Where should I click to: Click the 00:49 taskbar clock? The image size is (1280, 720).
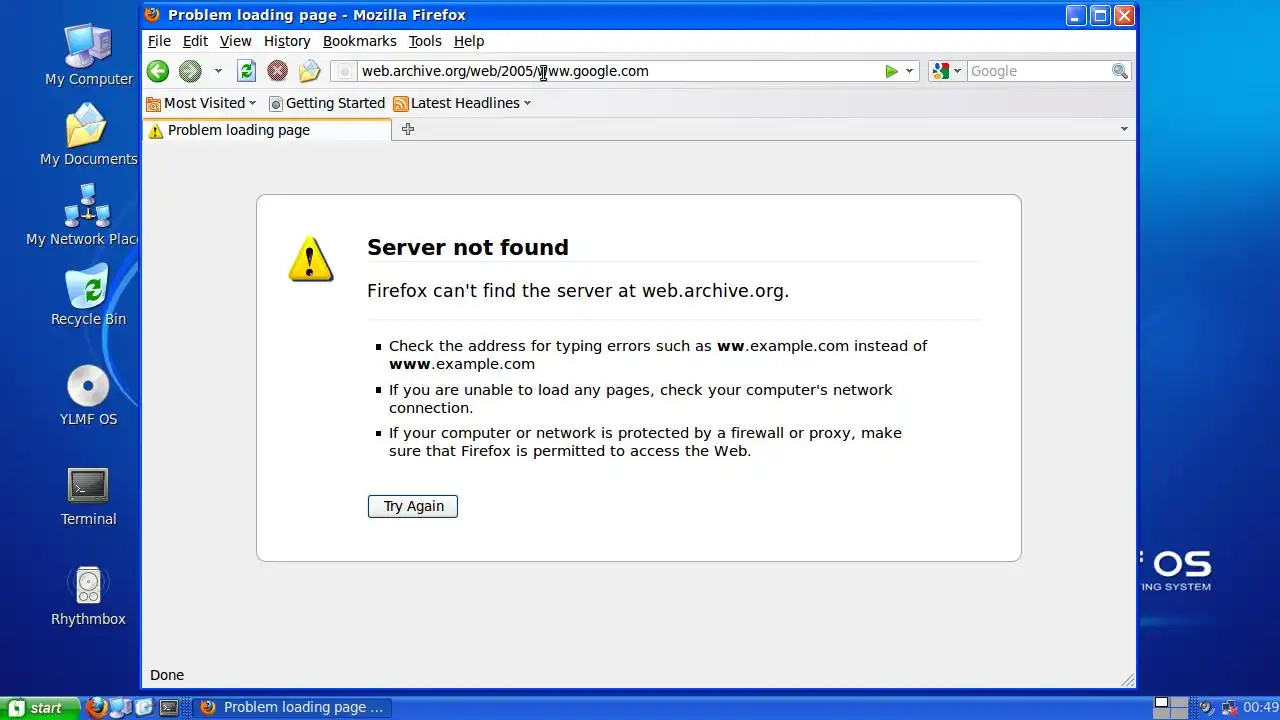[x=1260, y=707]
